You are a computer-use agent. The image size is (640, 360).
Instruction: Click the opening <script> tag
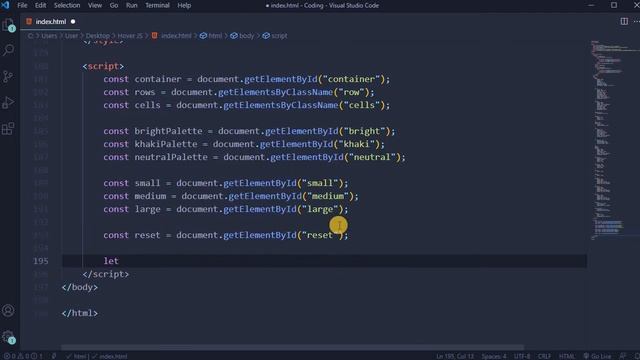(103, 66)
